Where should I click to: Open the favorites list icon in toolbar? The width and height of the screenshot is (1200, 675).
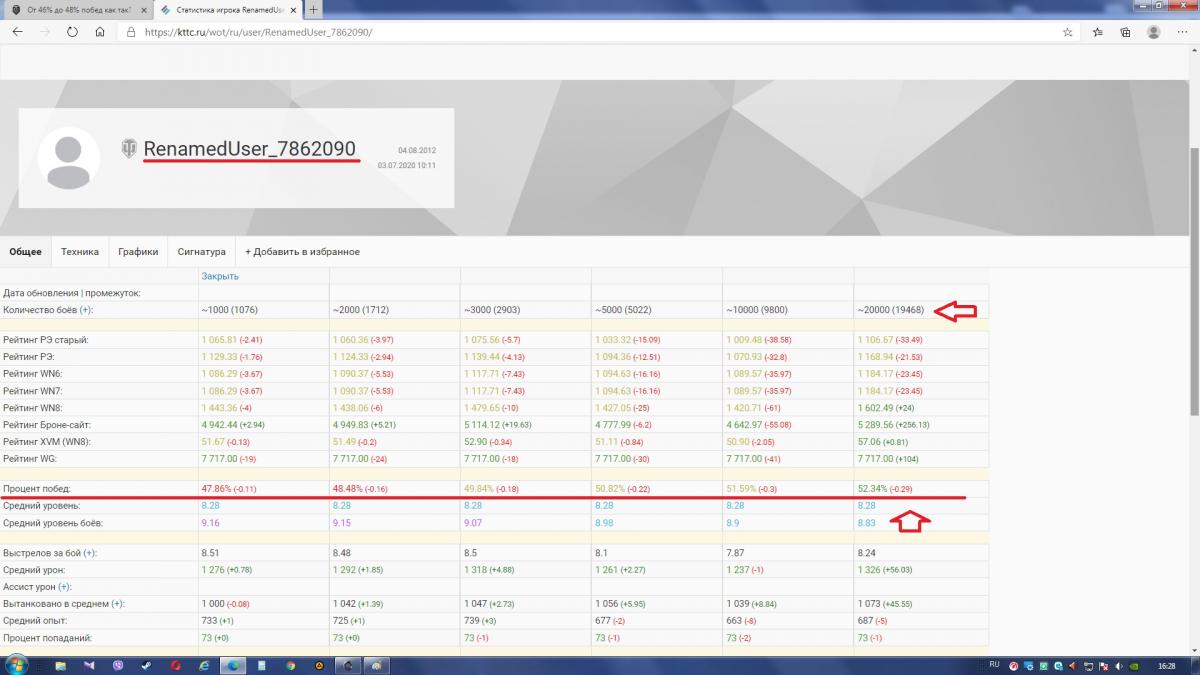(x=1097, y=32)
